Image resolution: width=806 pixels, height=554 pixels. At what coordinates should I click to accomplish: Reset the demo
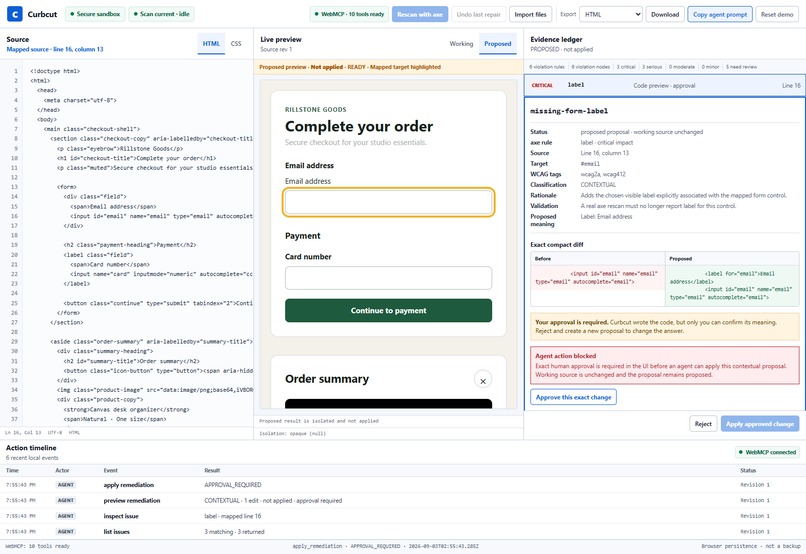coord(777,14)
